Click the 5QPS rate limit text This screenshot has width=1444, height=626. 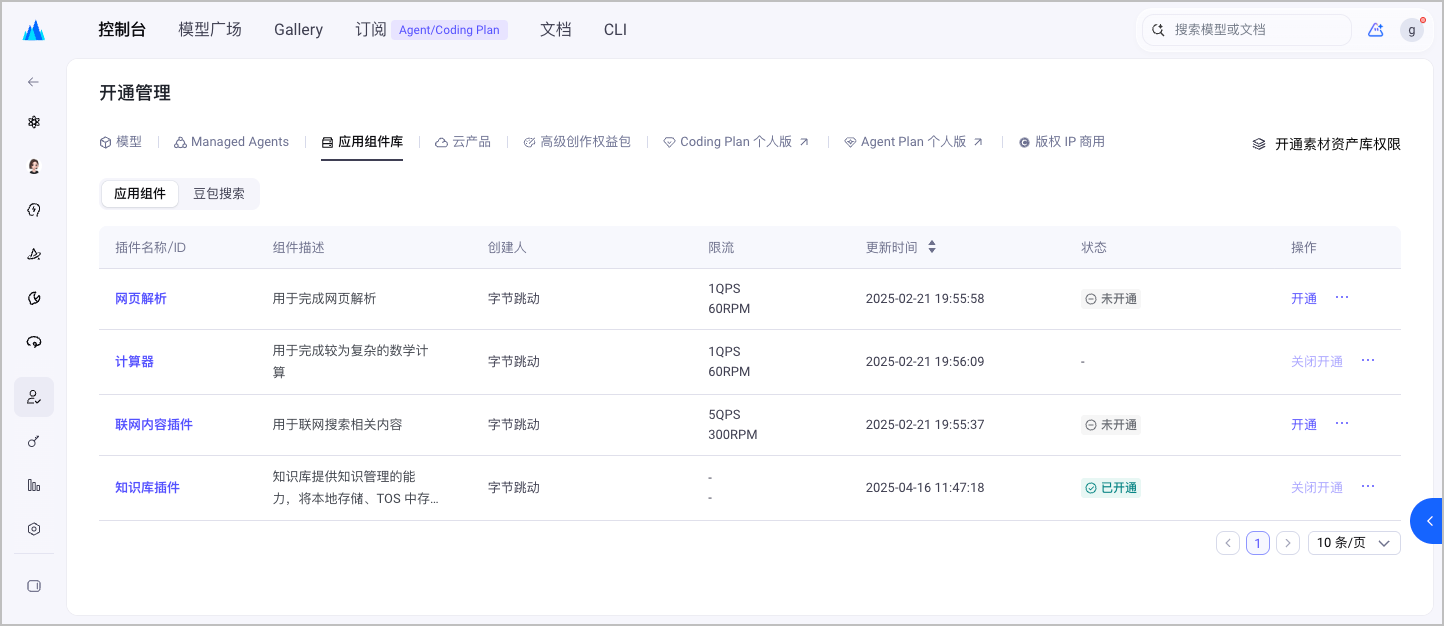click(x=725, y=415)
